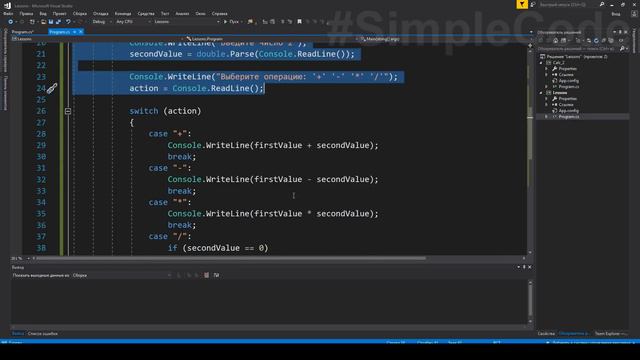The width and height of the screenshot is (640, 360).
Task: Open the Правка menu
Action: pyautogui.click(x=26, y=13)
